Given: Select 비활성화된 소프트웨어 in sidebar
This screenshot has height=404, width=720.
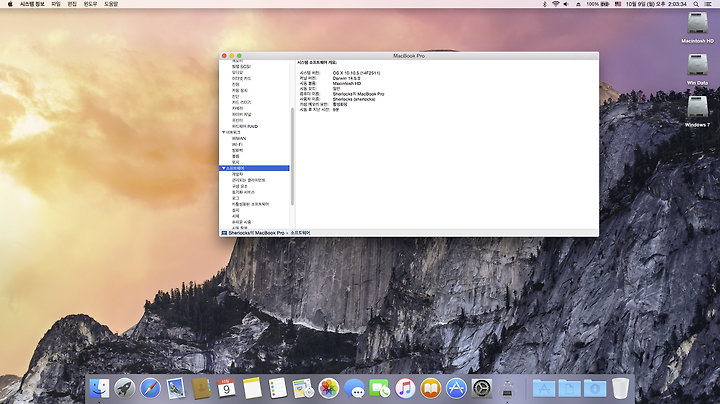Looking at the screenshot, I should pos(250,204).
